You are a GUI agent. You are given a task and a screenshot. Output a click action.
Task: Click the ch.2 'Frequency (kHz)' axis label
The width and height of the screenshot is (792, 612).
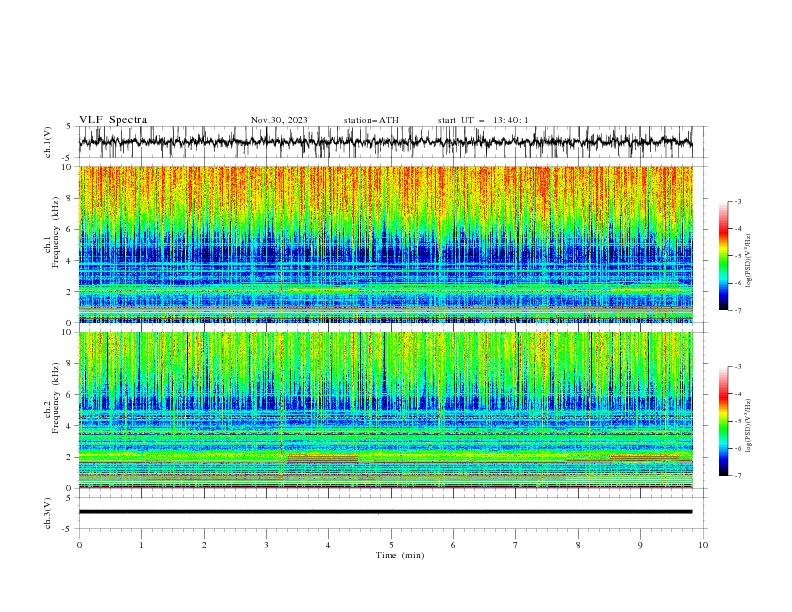tap(57, 398)
